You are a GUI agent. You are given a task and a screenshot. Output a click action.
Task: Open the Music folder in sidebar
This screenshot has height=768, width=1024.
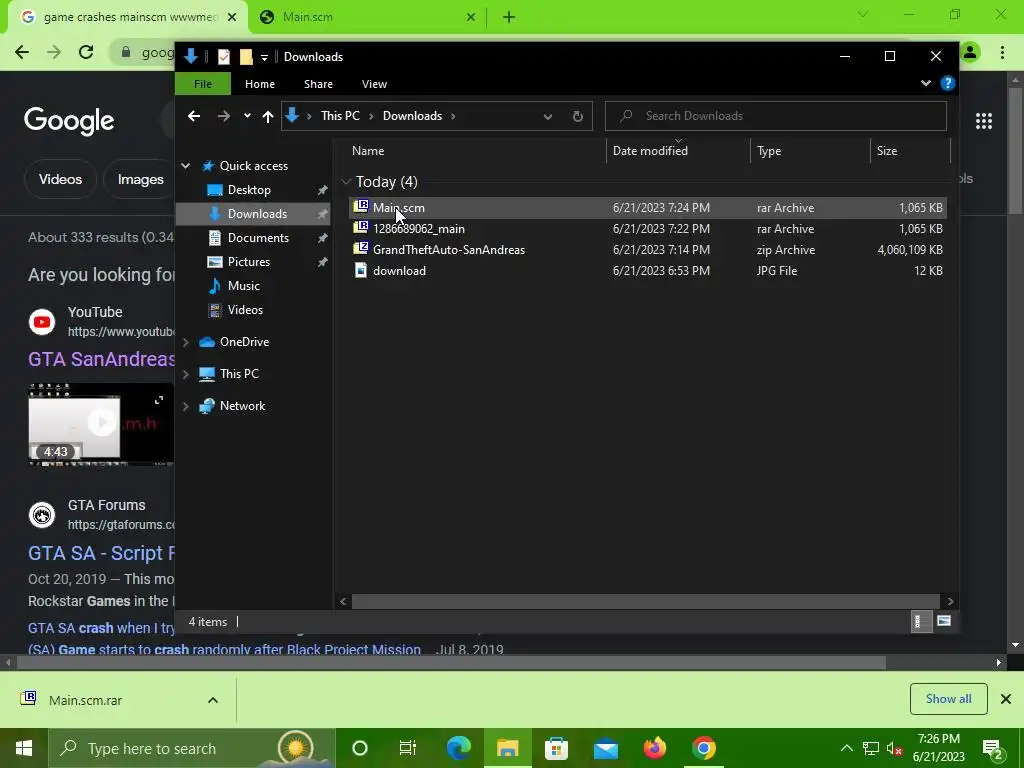243,286
